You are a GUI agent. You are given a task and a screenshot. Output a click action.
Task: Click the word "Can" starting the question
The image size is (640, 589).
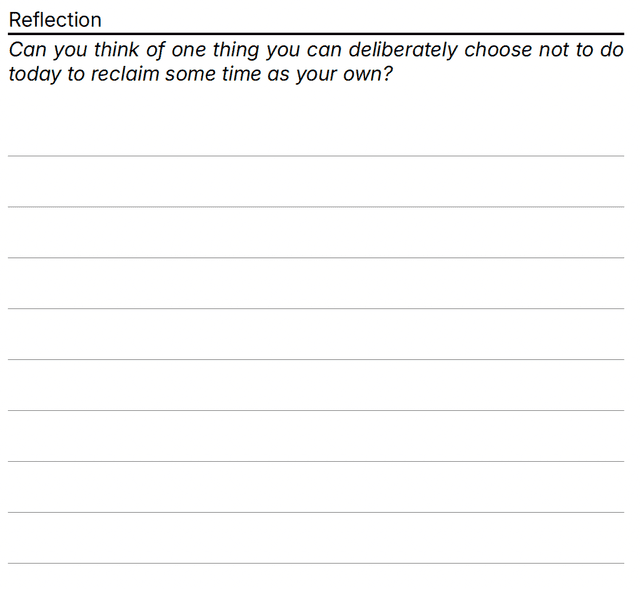point(26,50)
